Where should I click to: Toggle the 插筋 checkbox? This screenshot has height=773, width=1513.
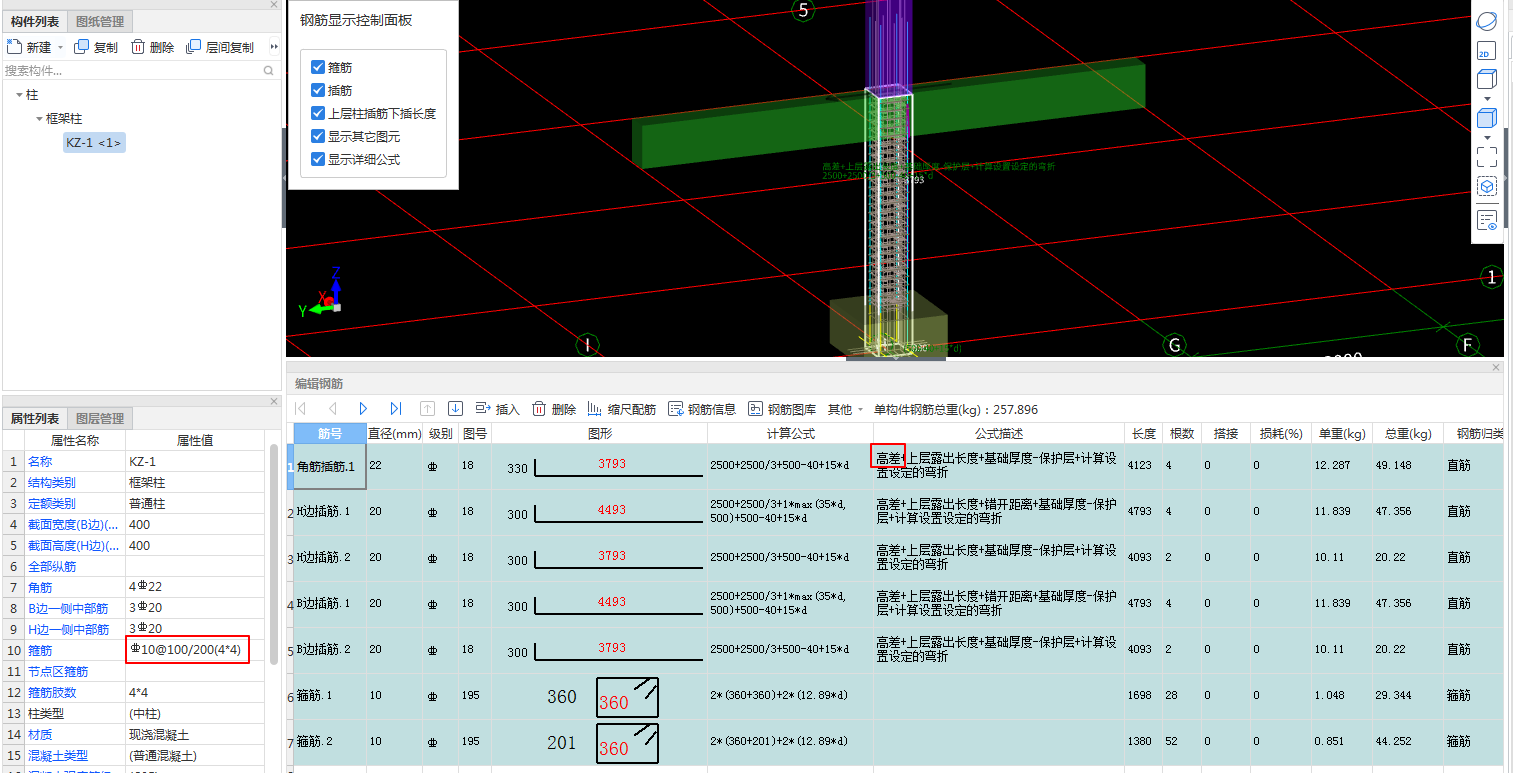point(318,90)
